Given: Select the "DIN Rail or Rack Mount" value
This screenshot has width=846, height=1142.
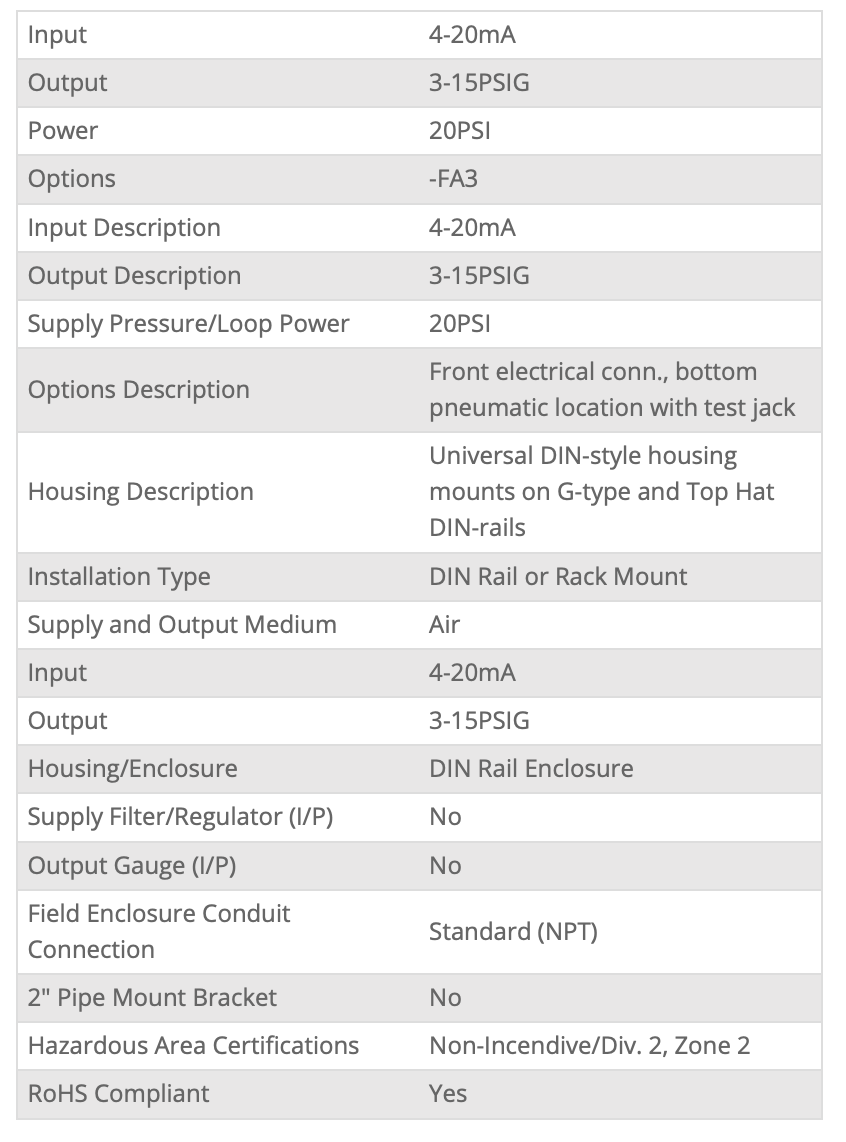Looking at the screenshot, I should tap(558, 577).
